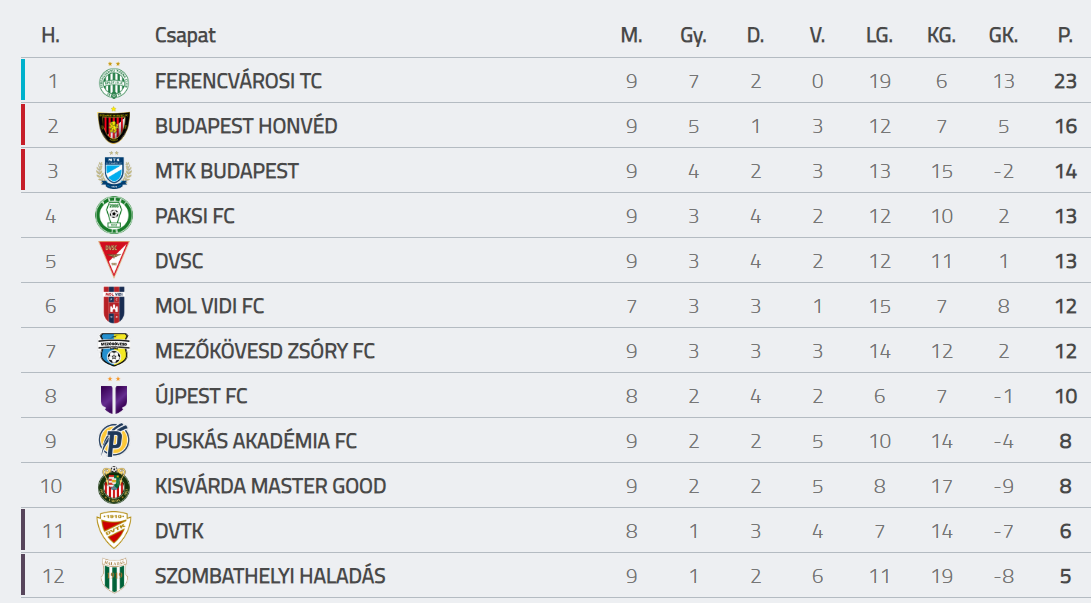Open the BUDAPEST HONVÉD team link
Viewport: 1091px width, 603px height.
coord(246,126)
